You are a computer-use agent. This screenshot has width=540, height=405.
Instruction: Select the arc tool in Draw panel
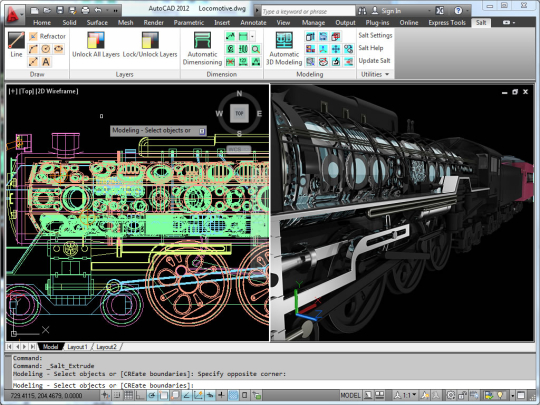click(33, 49)
